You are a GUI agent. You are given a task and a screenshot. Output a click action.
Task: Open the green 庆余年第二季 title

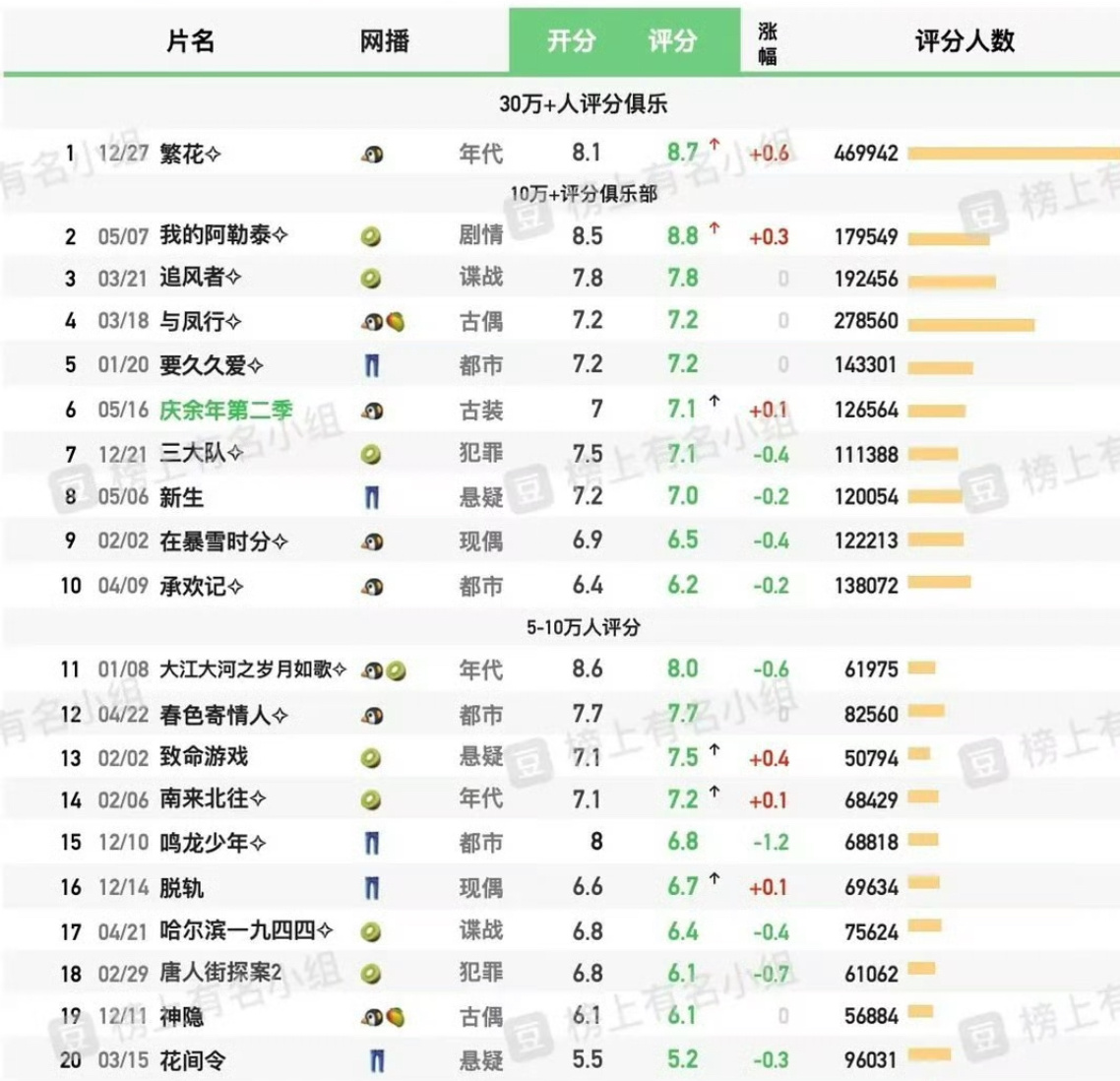pos(225,410)
